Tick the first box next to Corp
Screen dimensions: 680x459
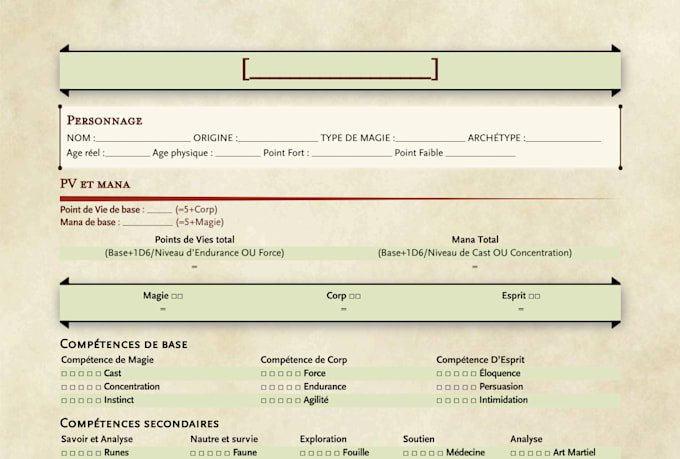pyautogui.click(x=352, y=296)
